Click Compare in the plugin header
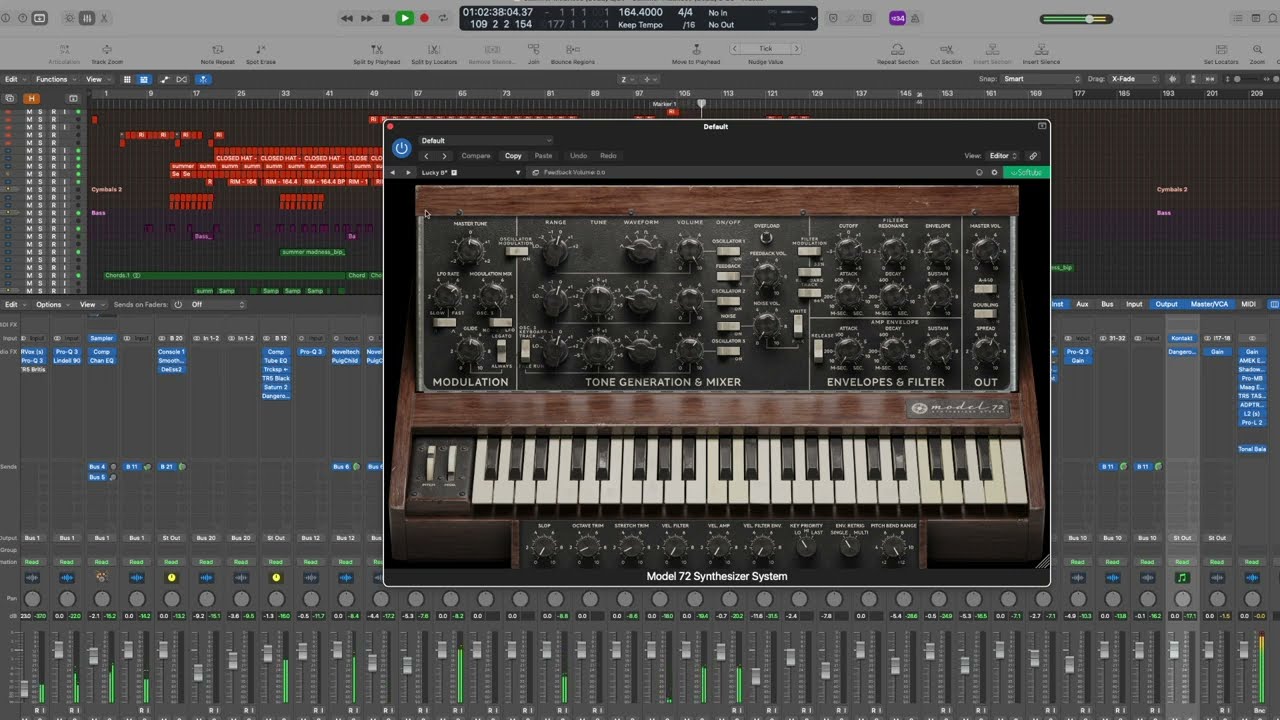This screenshot has height=720, width=1280. (476, 156)
